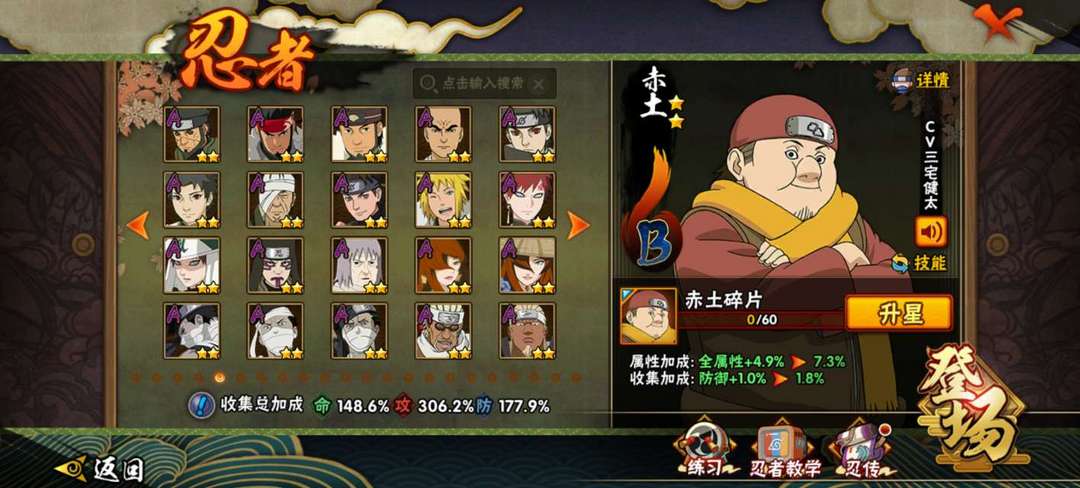Image resolution: width=1080 pixels, height=488 pixels.
Task: Click the 赤土碎片 fragment icon
Action: point(648,316)
